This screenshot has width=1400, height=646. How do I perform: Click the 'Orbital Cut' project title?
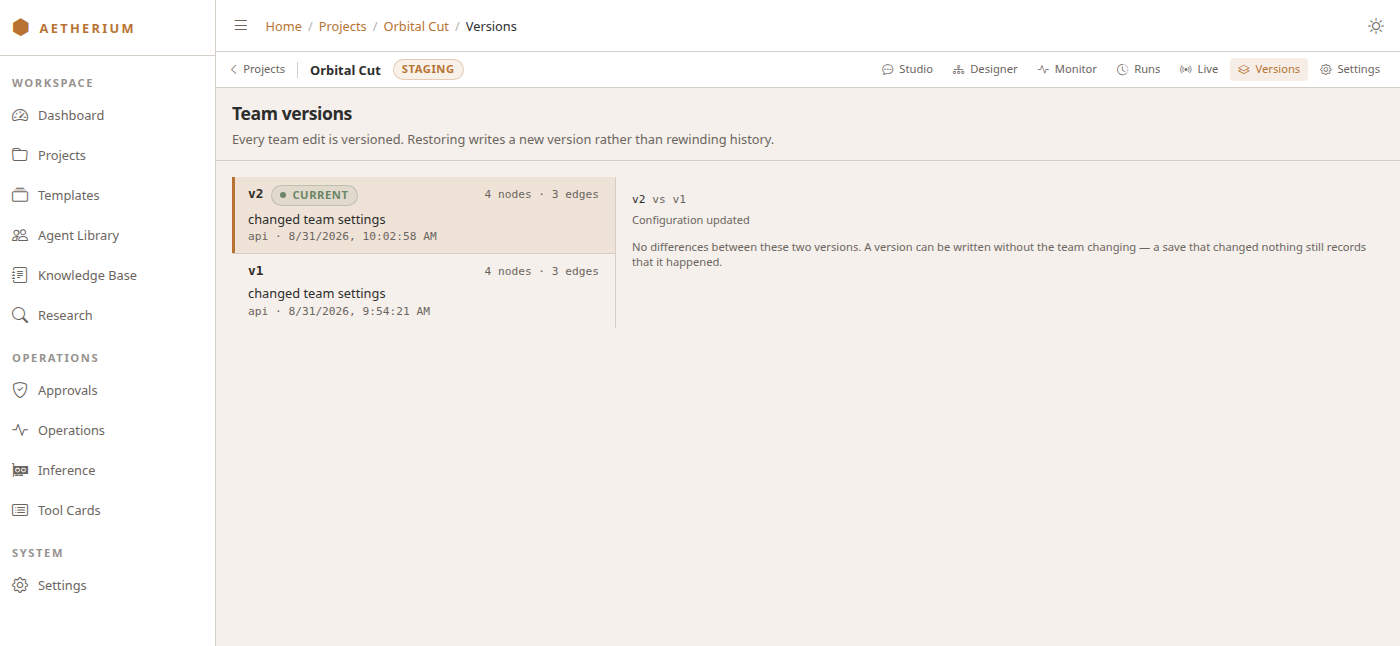[345, 70]
